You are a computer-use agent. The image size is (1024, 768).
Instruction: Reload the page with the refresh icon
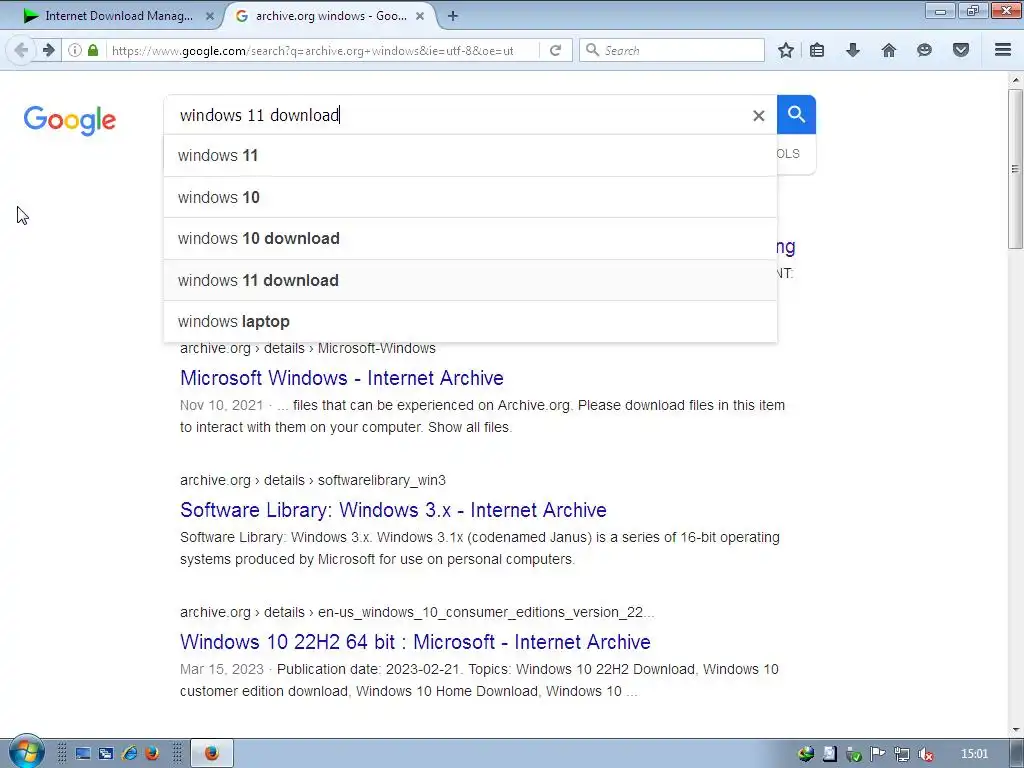[556, 50]
